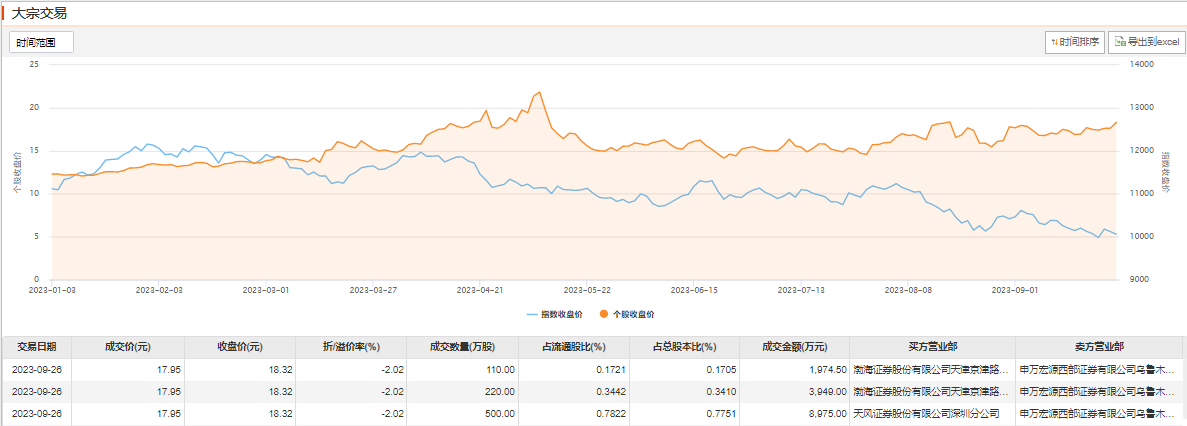Click the 2023-04-21 x-axis label
This screenshot has width=1187, height=426.
479,289
